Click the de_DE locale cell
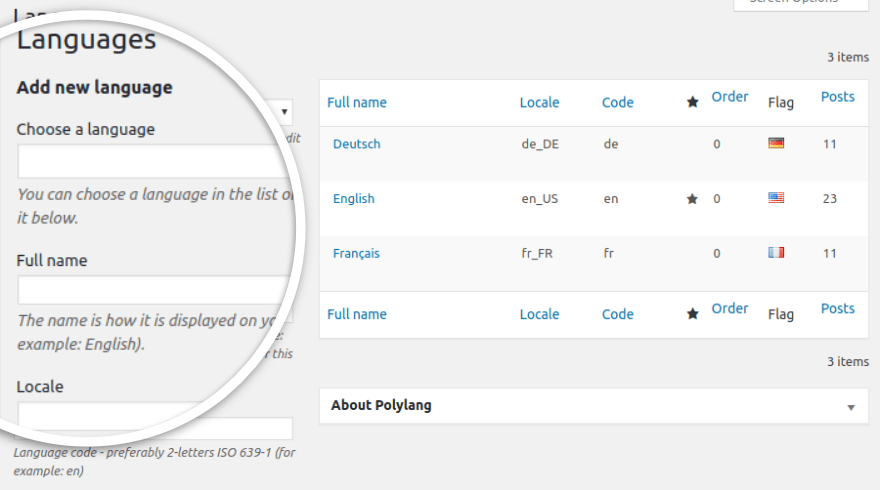 [x=540, y=144]
